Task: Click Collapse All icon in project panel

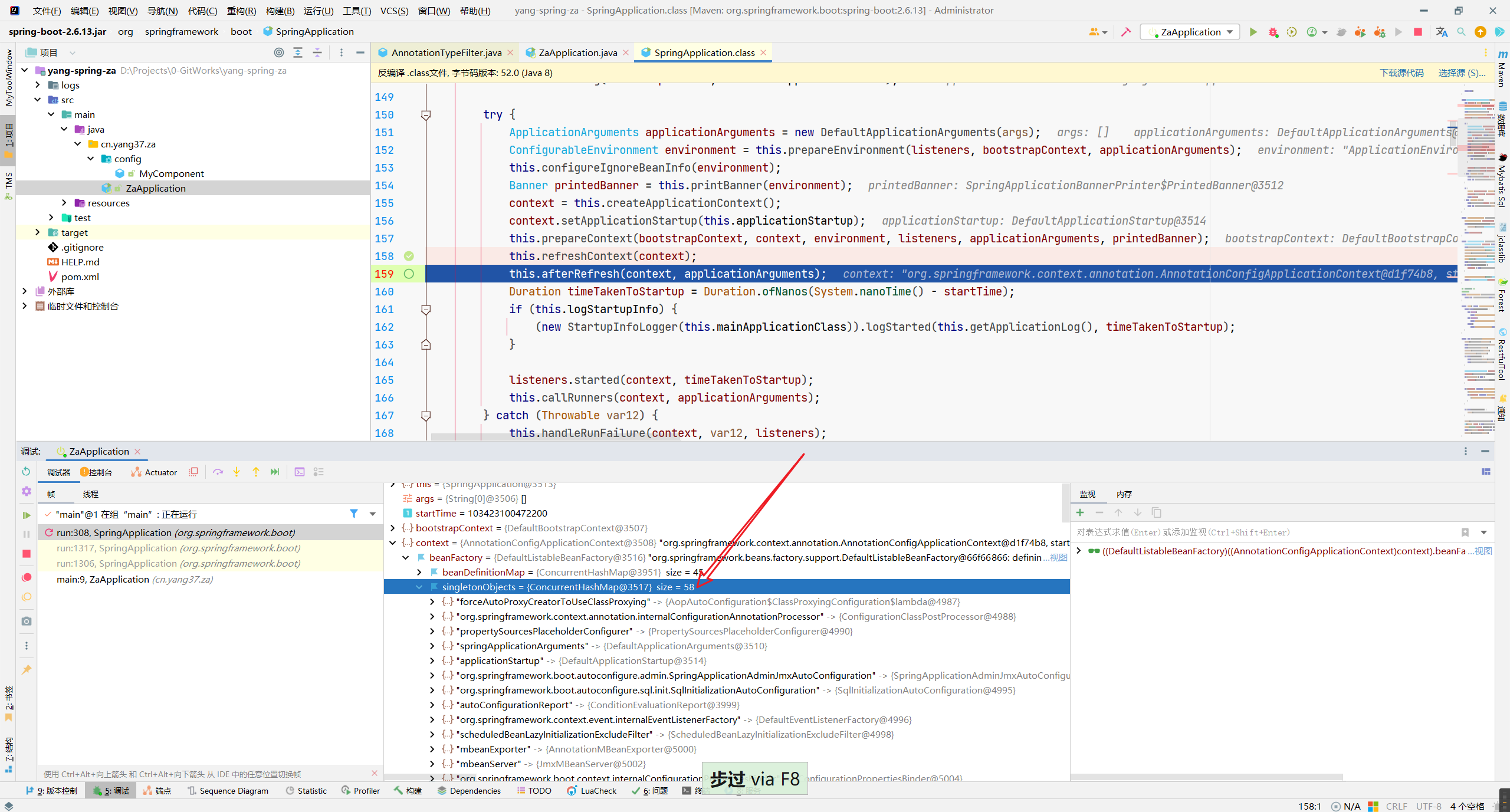Action: click(317, 52)
